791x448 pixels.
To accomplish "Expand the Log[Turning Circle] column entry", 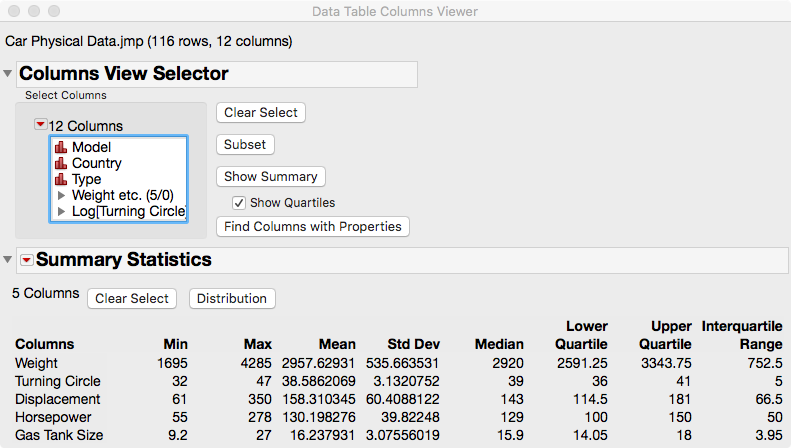I will point(62,211).
